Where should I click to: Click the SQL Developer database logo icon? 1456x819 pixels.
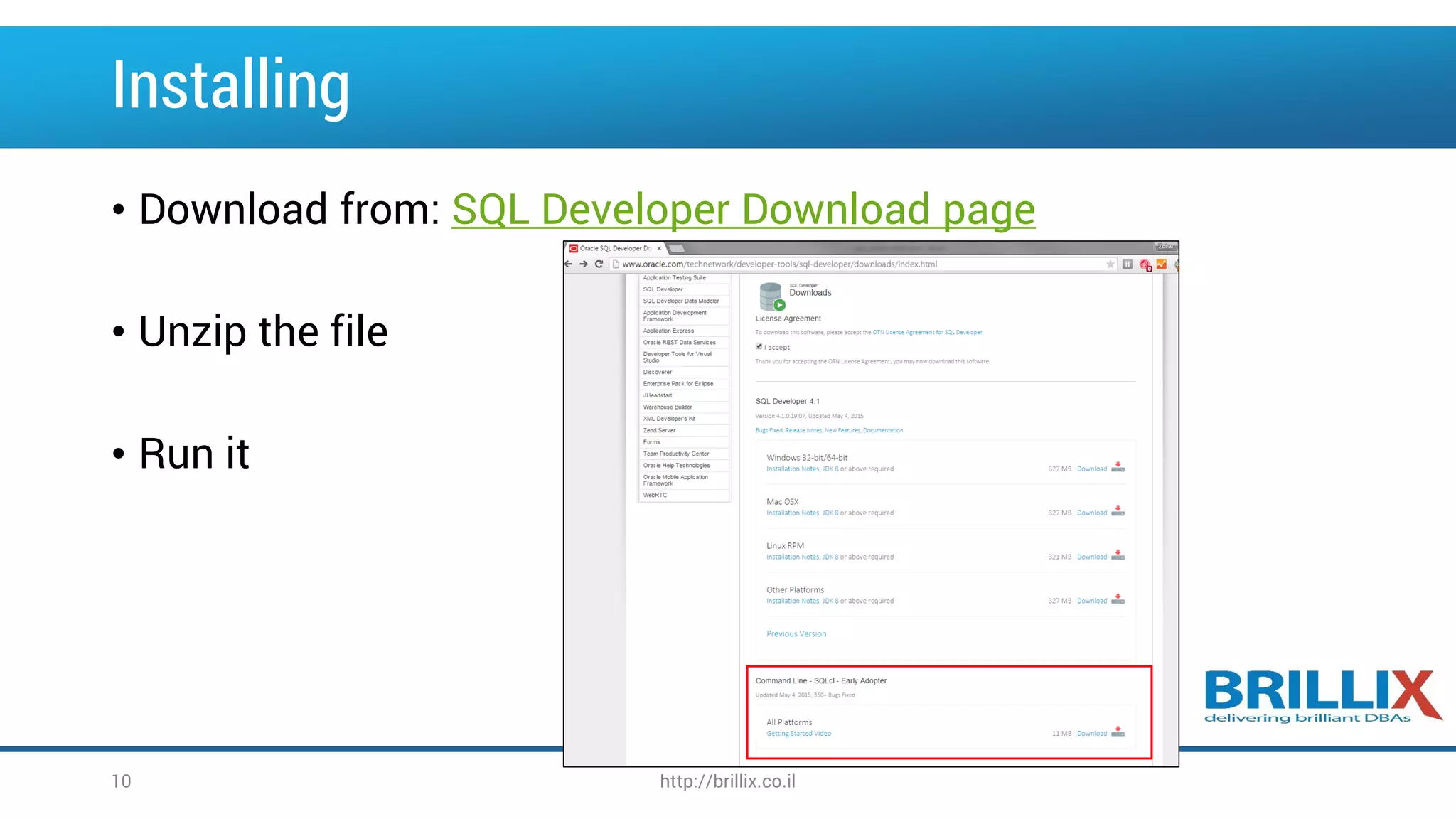click(771, 296)
